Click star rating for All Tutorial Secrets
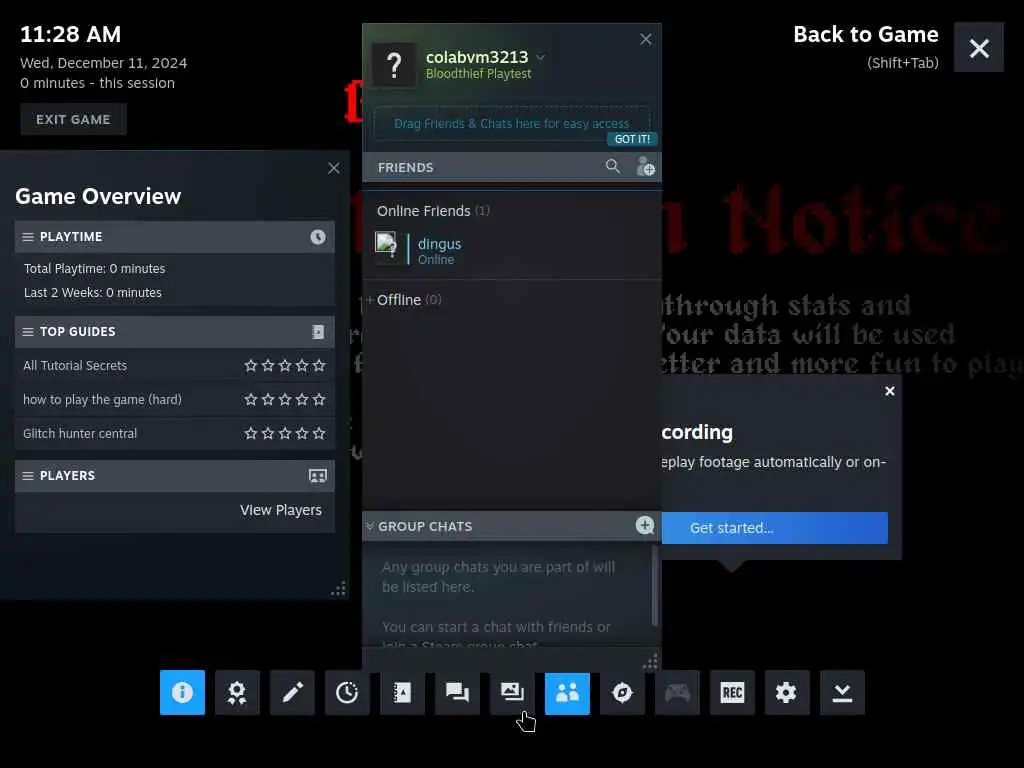Viewport: 1024px width, 768px height. pyautogui.click(x=285, y=366)
